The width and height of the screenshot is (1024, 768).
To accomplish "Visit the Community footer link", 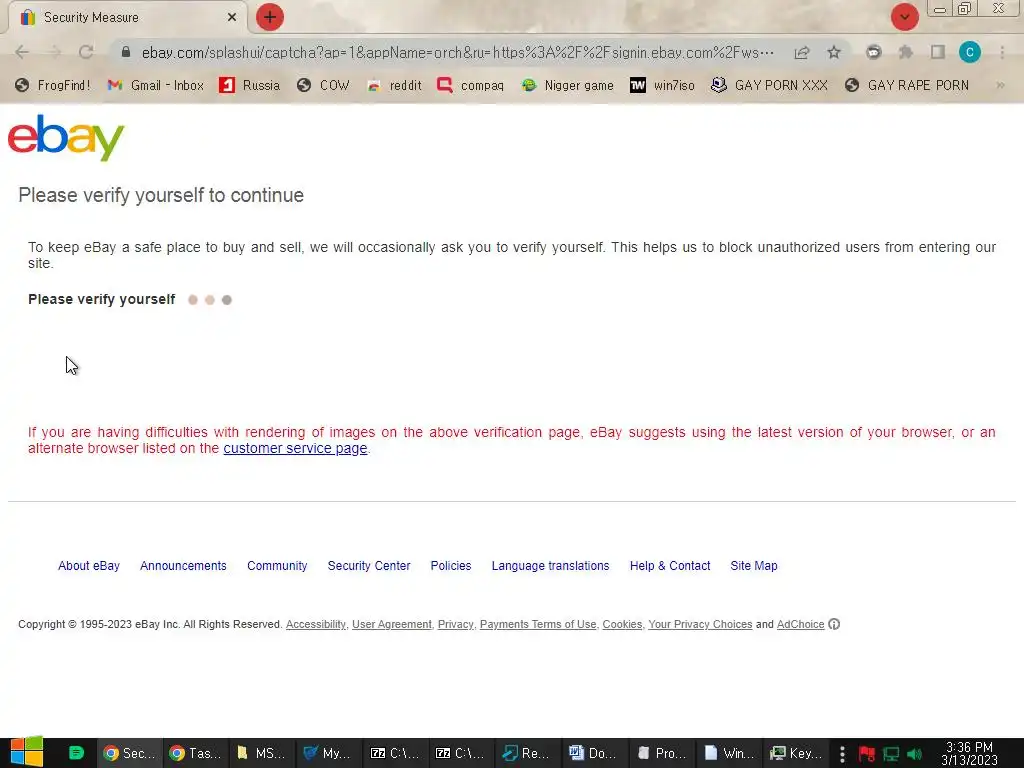I will [277, 566].
